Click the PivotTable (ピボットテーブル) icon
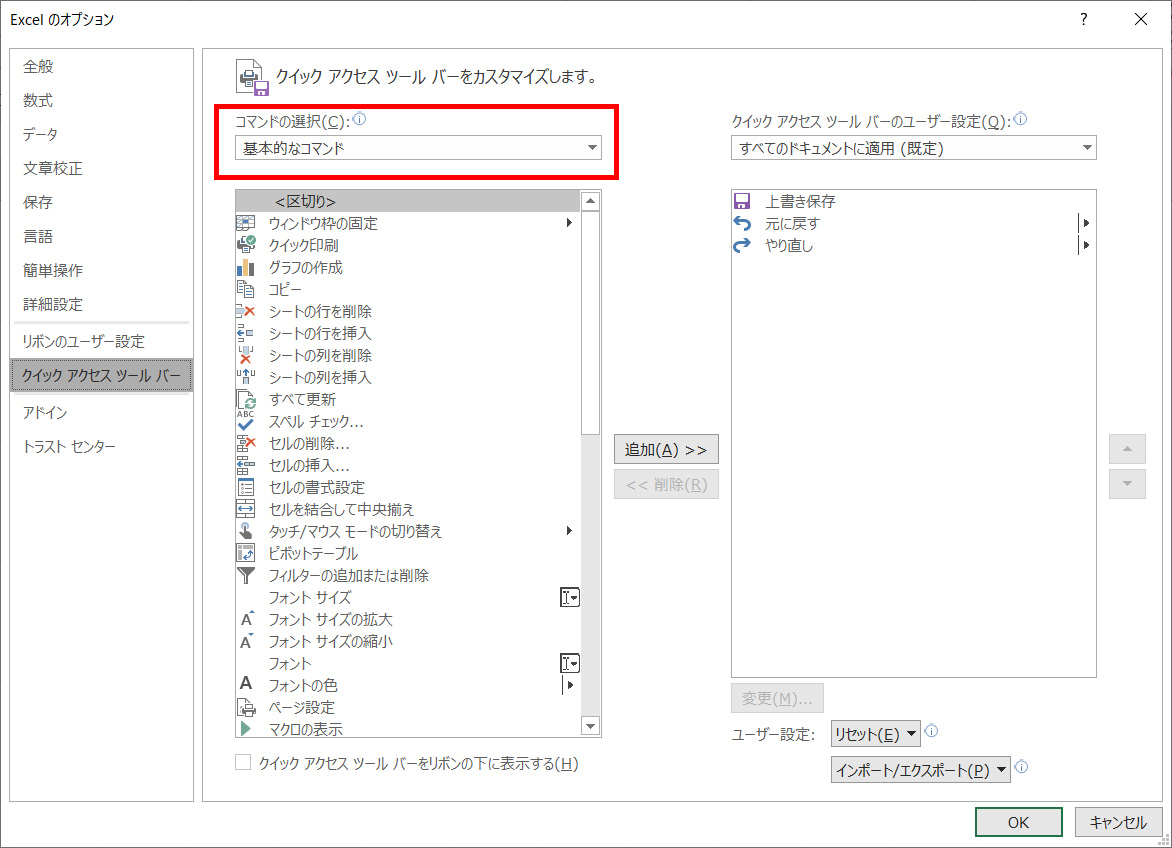Screen dimensions: 1172x848 246,553
